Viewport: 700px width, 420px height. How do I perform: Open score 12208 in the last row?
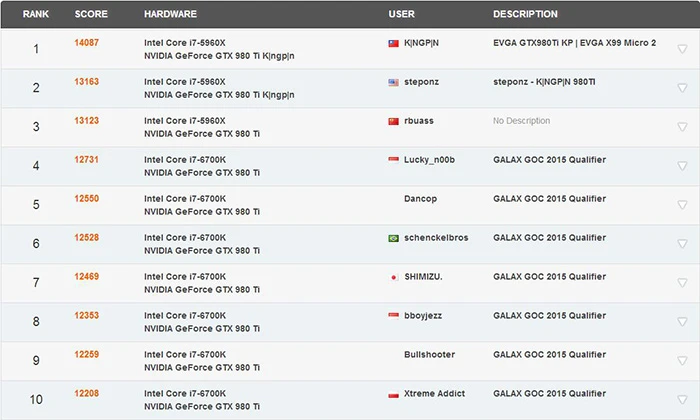[87, 394]
